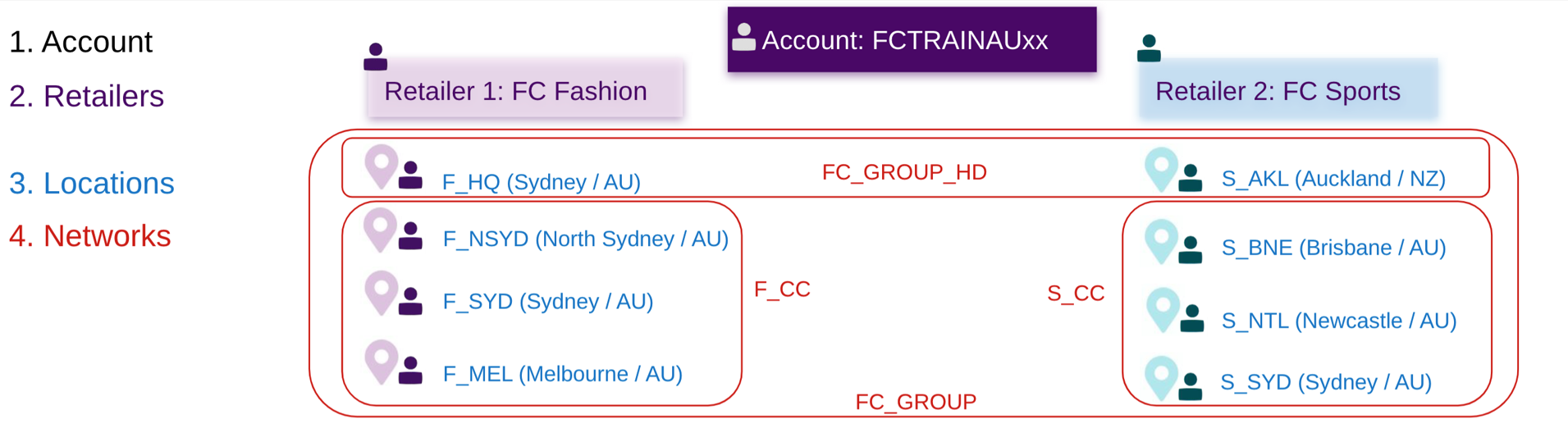Select the Account: FCTRAINAUxx box
The width and height of the screenshot is (1568, 428).
coord(912,39)
